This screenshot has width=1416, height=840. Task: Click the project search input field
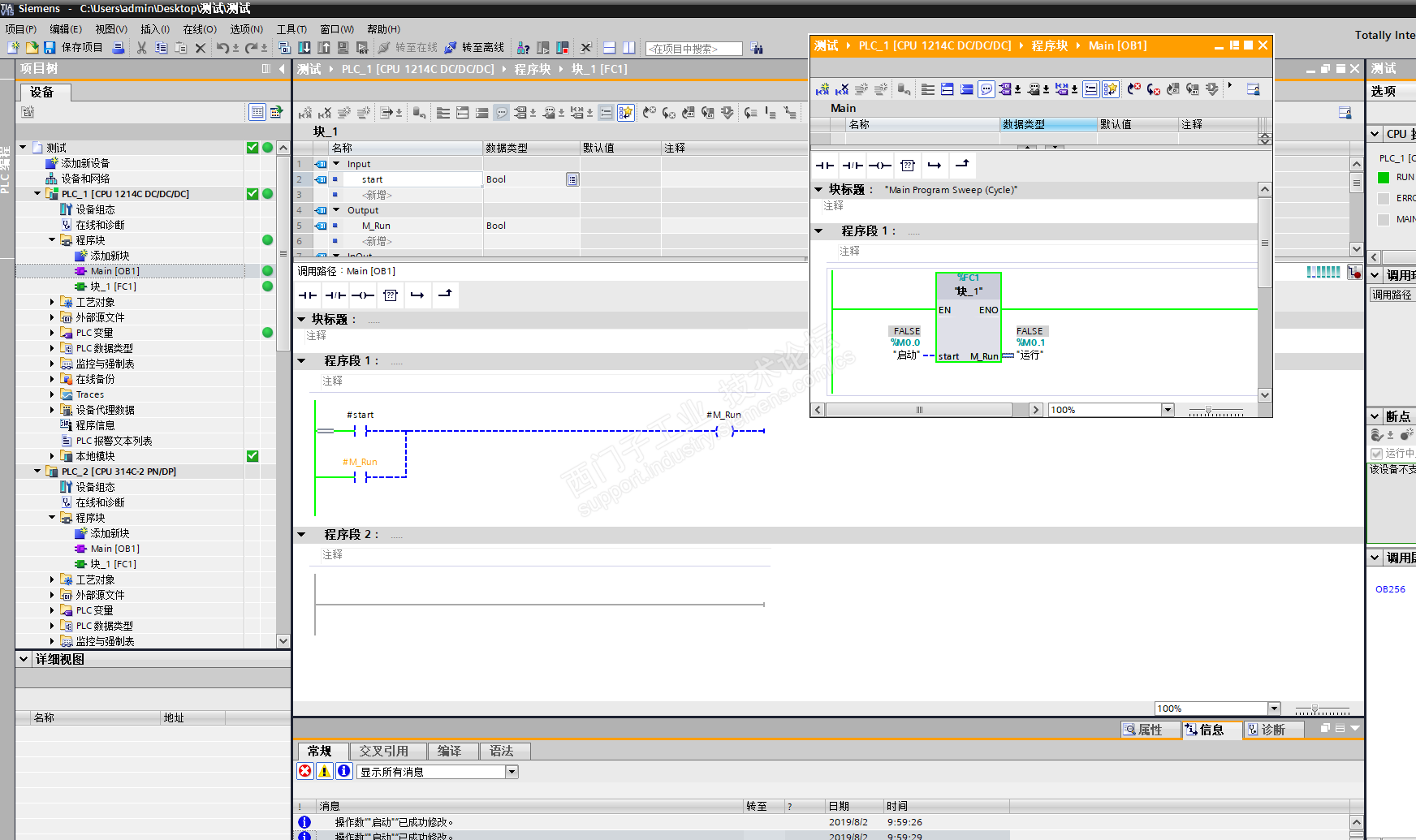[693, 49]
